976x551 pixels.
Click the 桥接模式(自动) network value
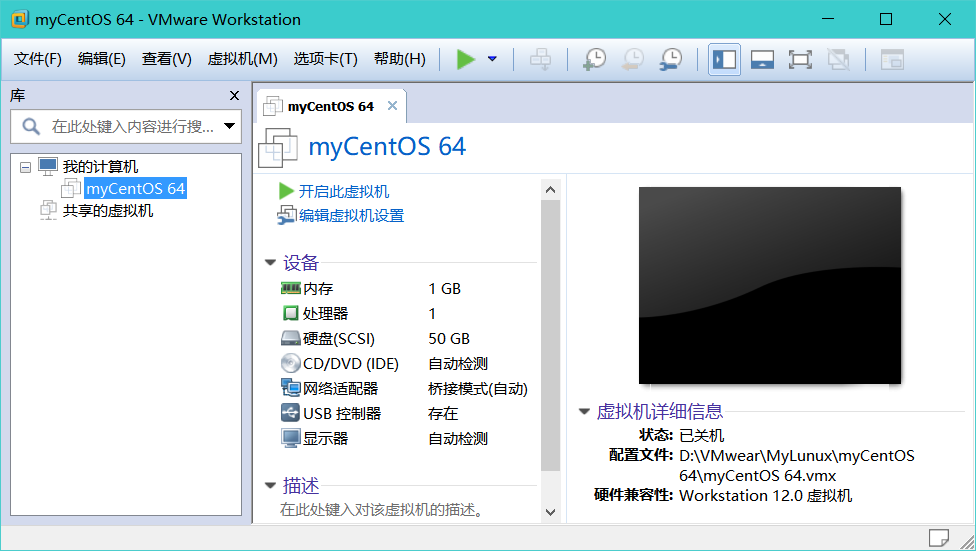pos(478,389)
